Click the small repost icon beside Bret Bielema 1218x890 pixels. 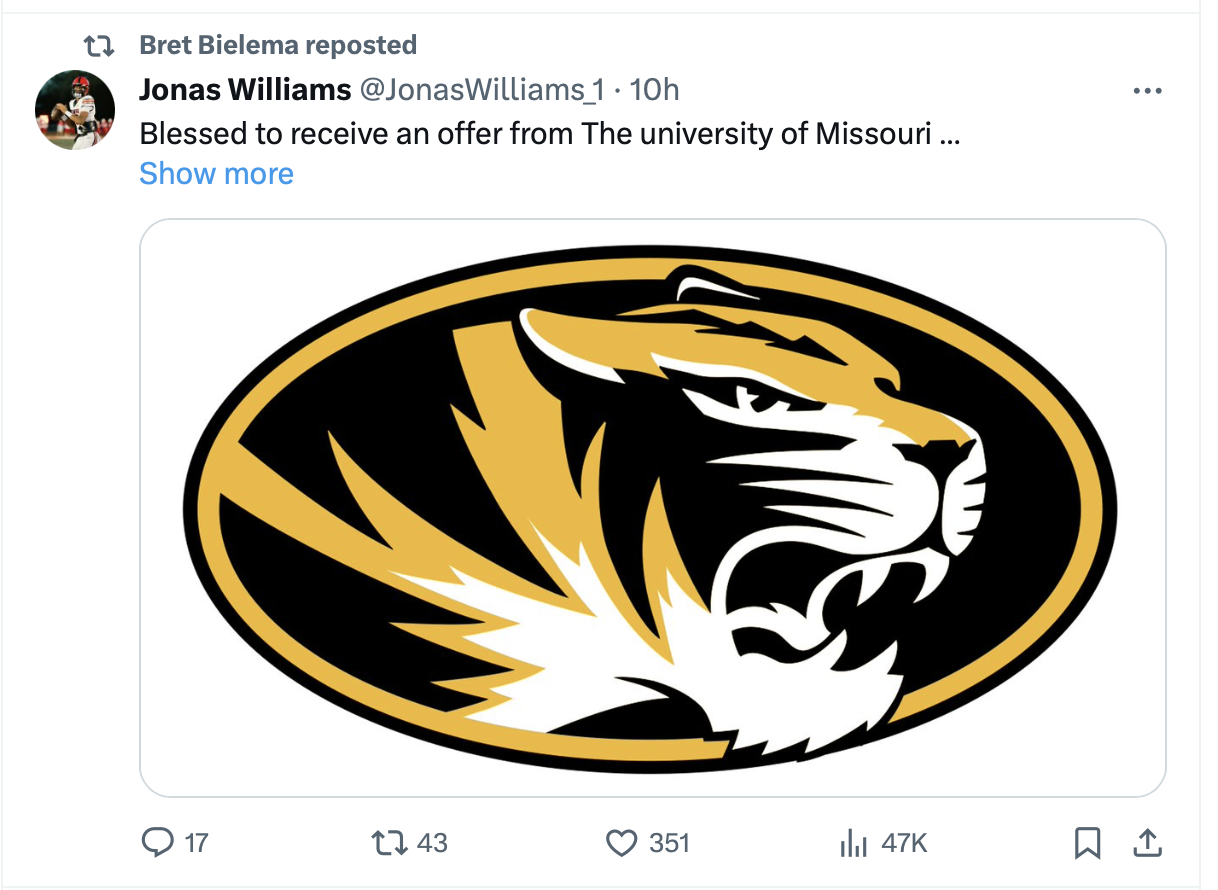coord(98,45)
